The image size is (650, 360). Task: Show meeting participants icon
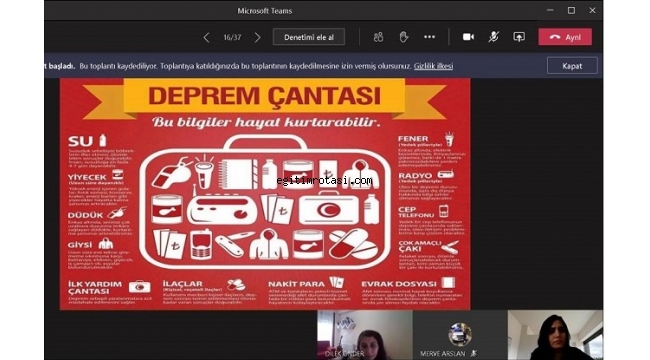point(378,37)
